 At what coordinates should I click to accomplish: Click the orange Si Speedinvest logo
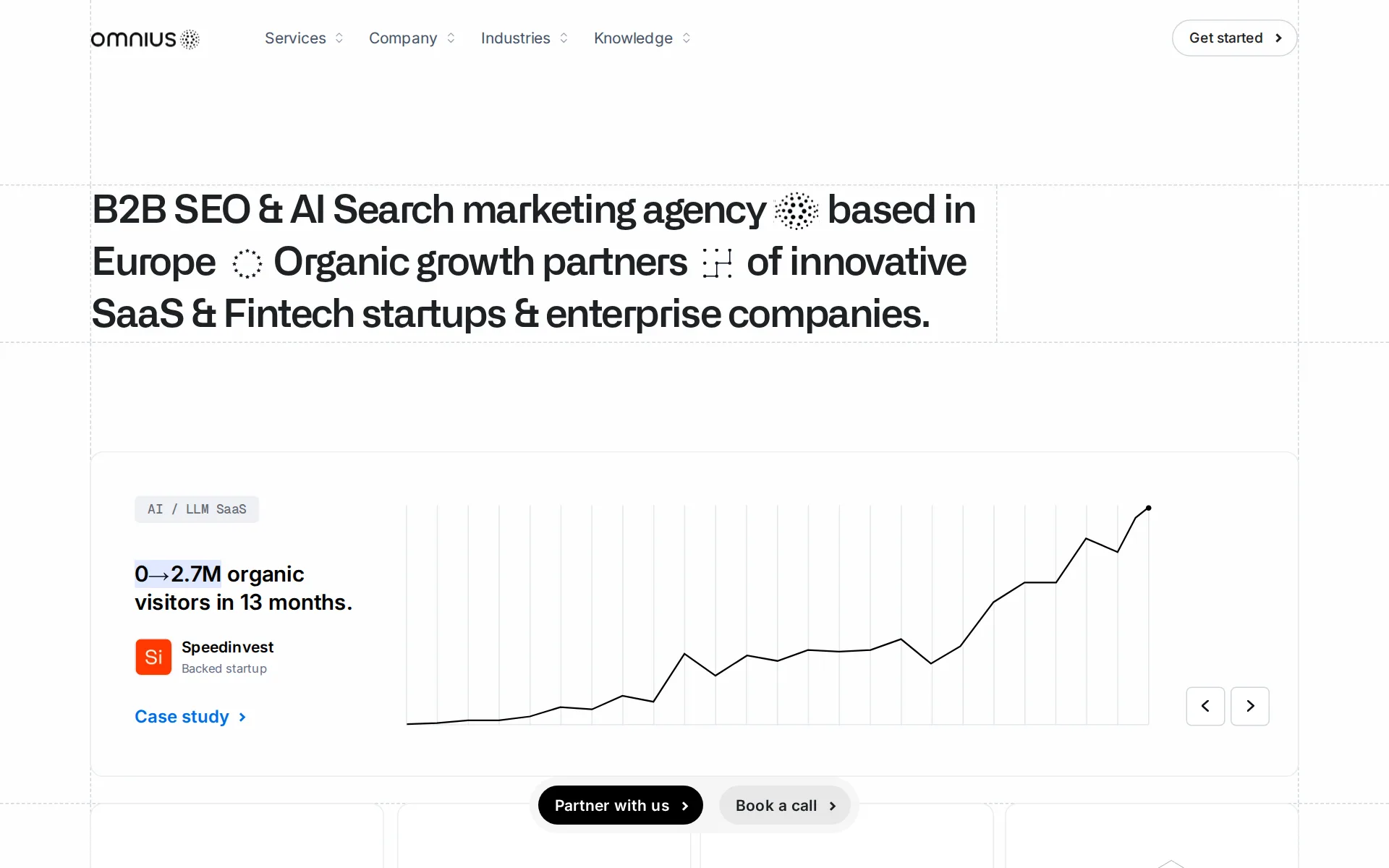pyautogui.click(x=153, y=657)
